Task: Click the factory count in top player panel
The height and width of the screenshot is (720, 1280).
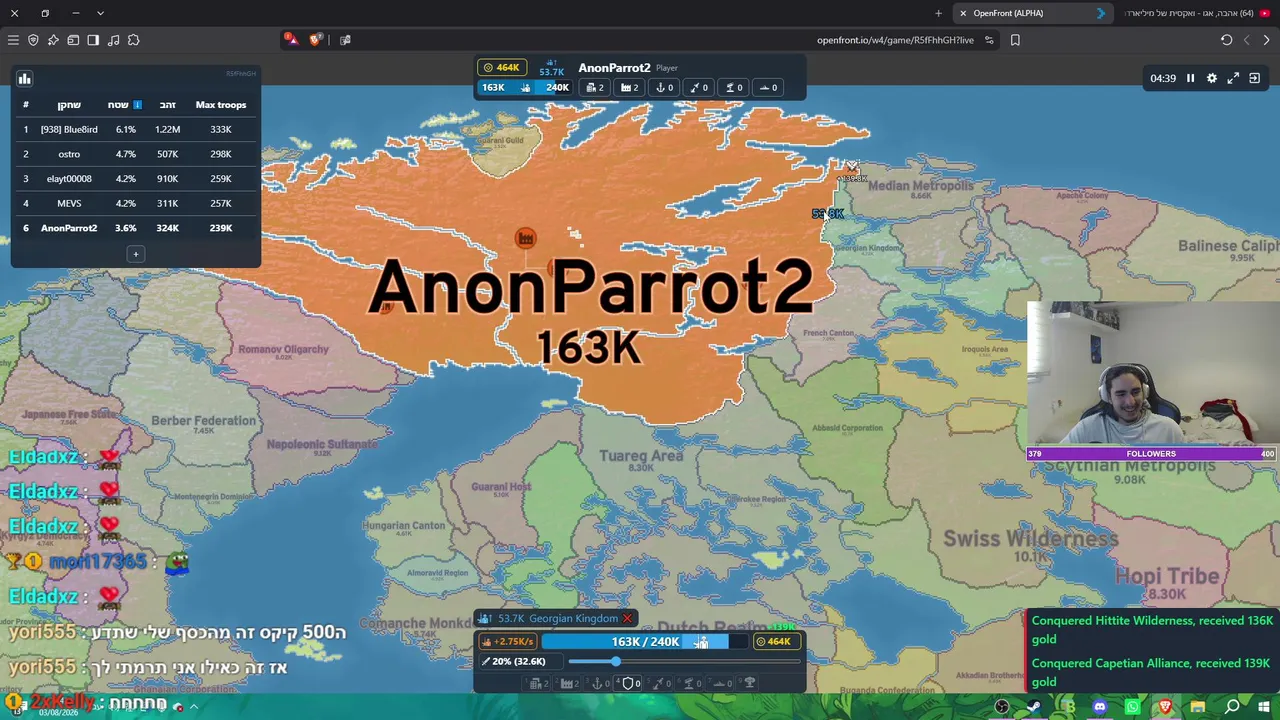Action: pos(630,88)
